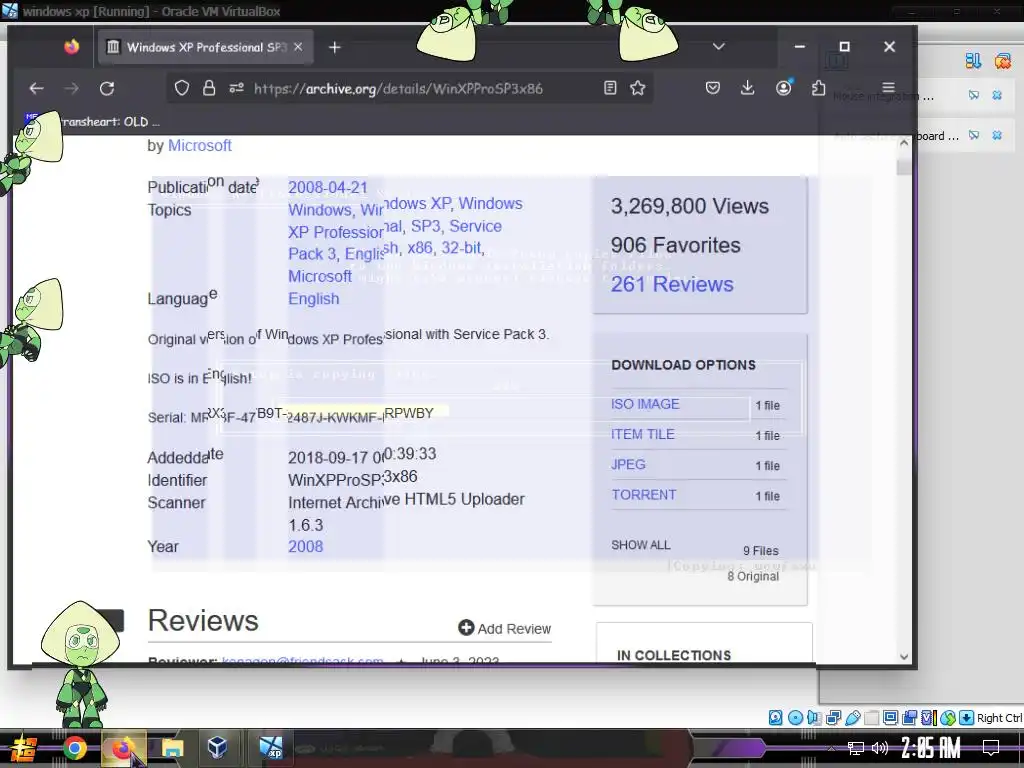Screen dimensions: 1024x768
Task: Open the 2008-04-21 publication date link
Action: 328,187
